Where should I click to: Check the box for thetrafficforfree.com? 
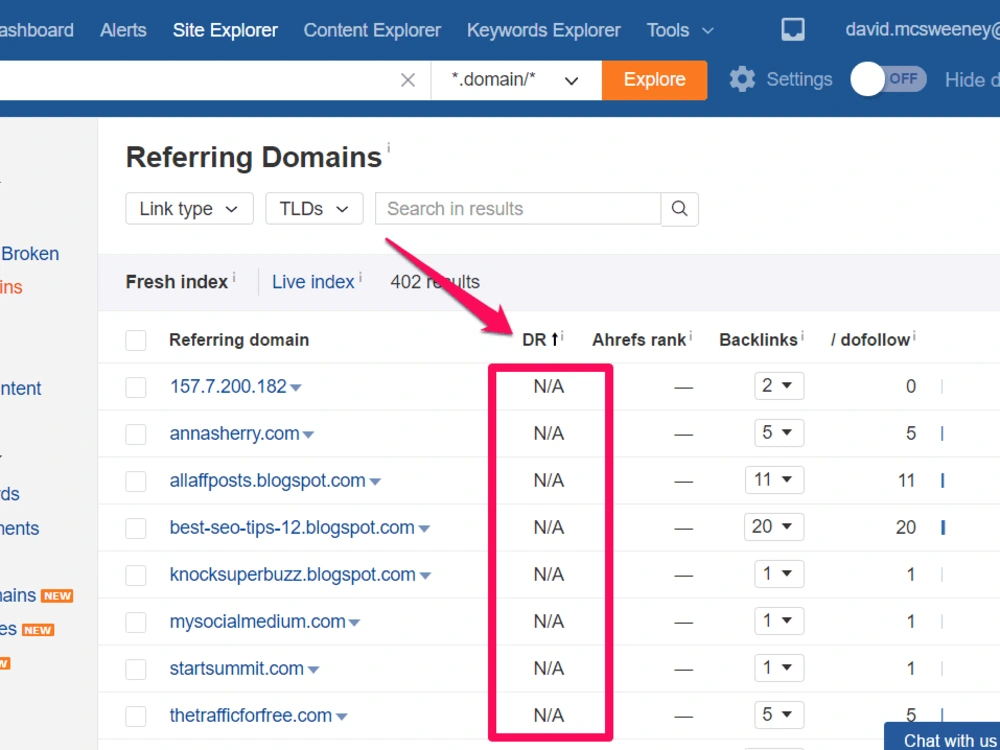point(136,716)
